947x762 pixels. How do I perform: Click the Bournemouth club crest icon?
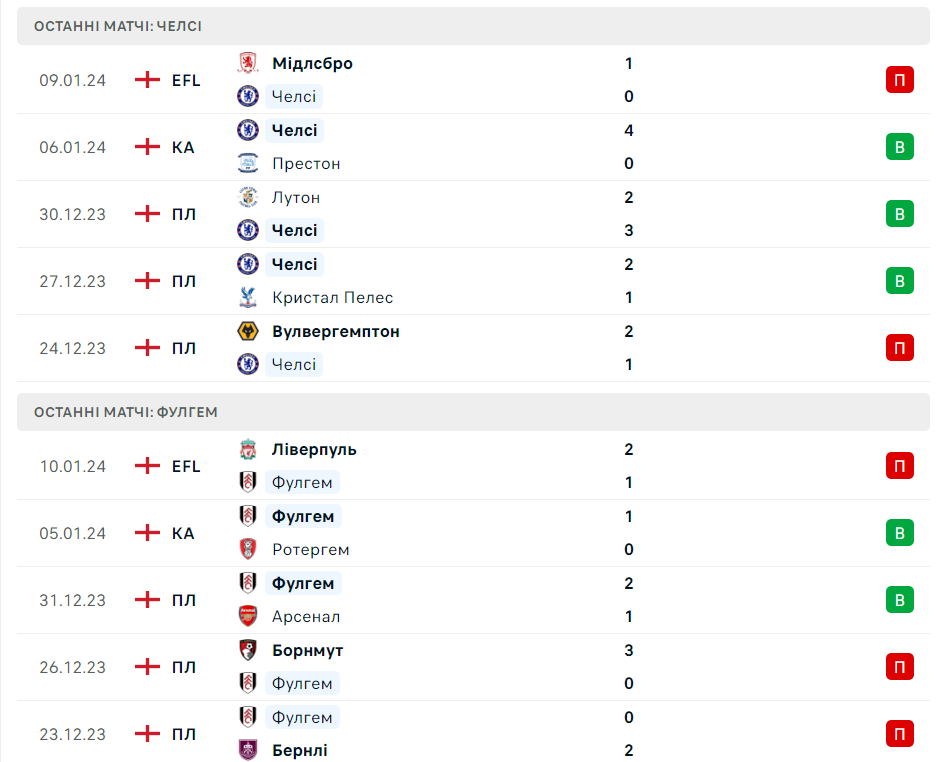pyautogui.click(x=248, y=650)
